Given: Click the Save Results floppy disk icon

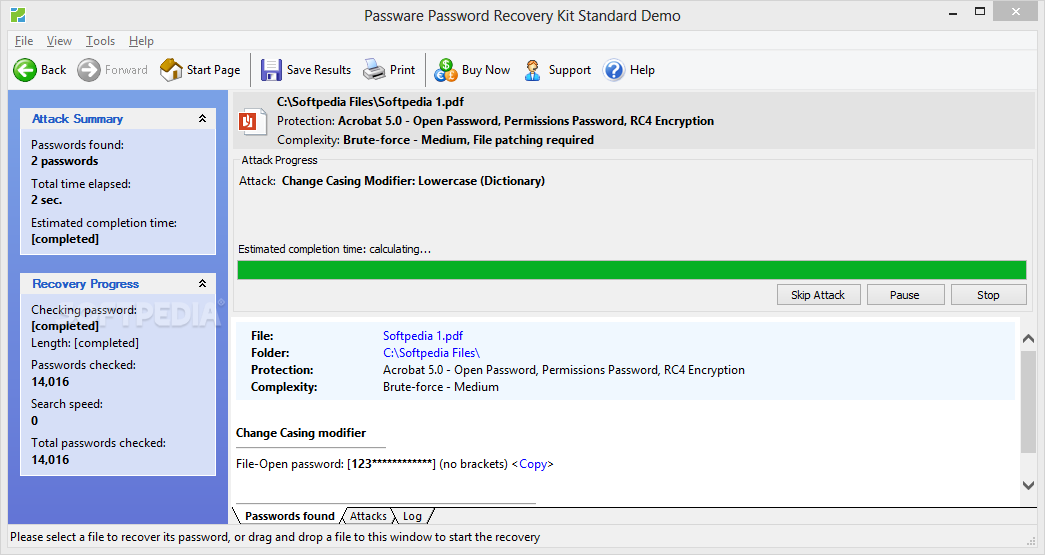Looking at the screenshot, I should [271, 70].
